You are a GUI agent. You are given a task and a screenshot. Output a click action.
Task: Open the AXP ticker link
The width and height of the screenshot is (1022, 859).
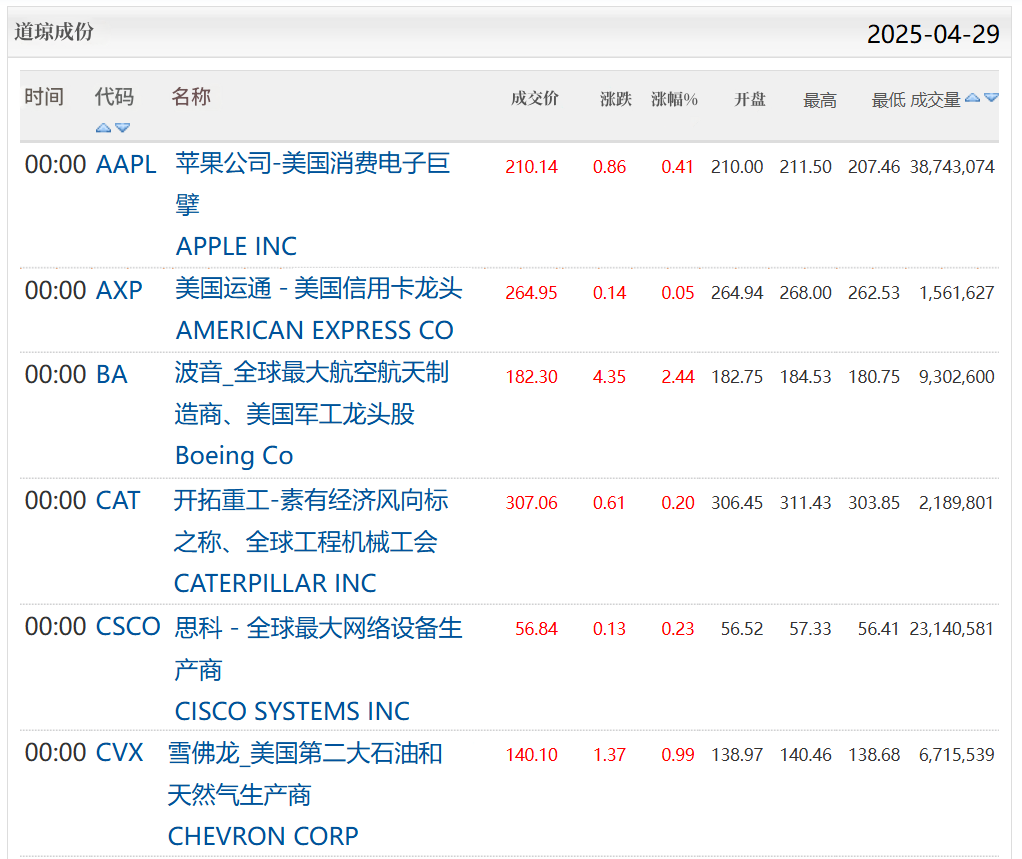[x=119, y=291]
